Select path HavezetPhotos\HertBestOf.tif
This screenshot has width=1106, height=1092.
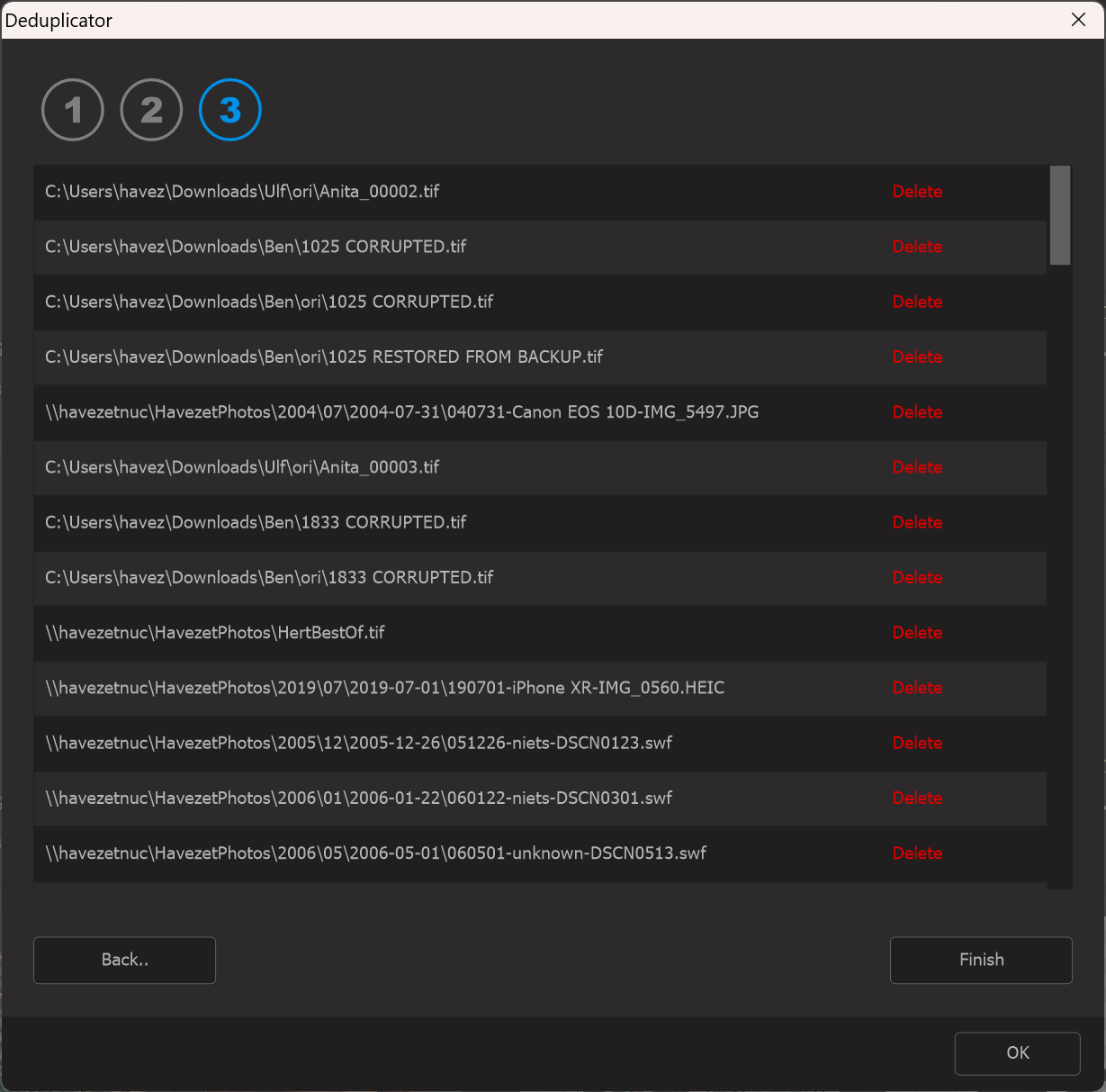pos(215,633)
